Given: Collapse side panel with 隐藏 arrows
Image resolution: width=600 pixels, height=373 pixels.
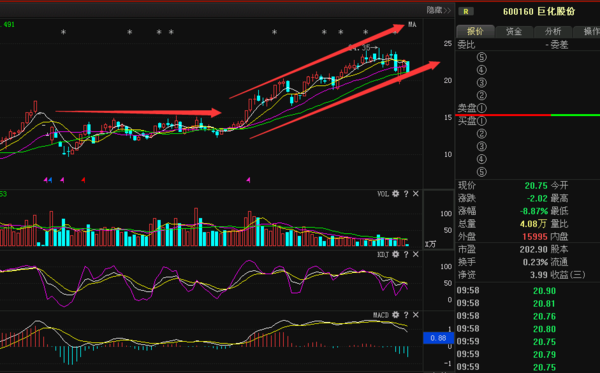Looking at the screenshot, I should pos(439,10).
